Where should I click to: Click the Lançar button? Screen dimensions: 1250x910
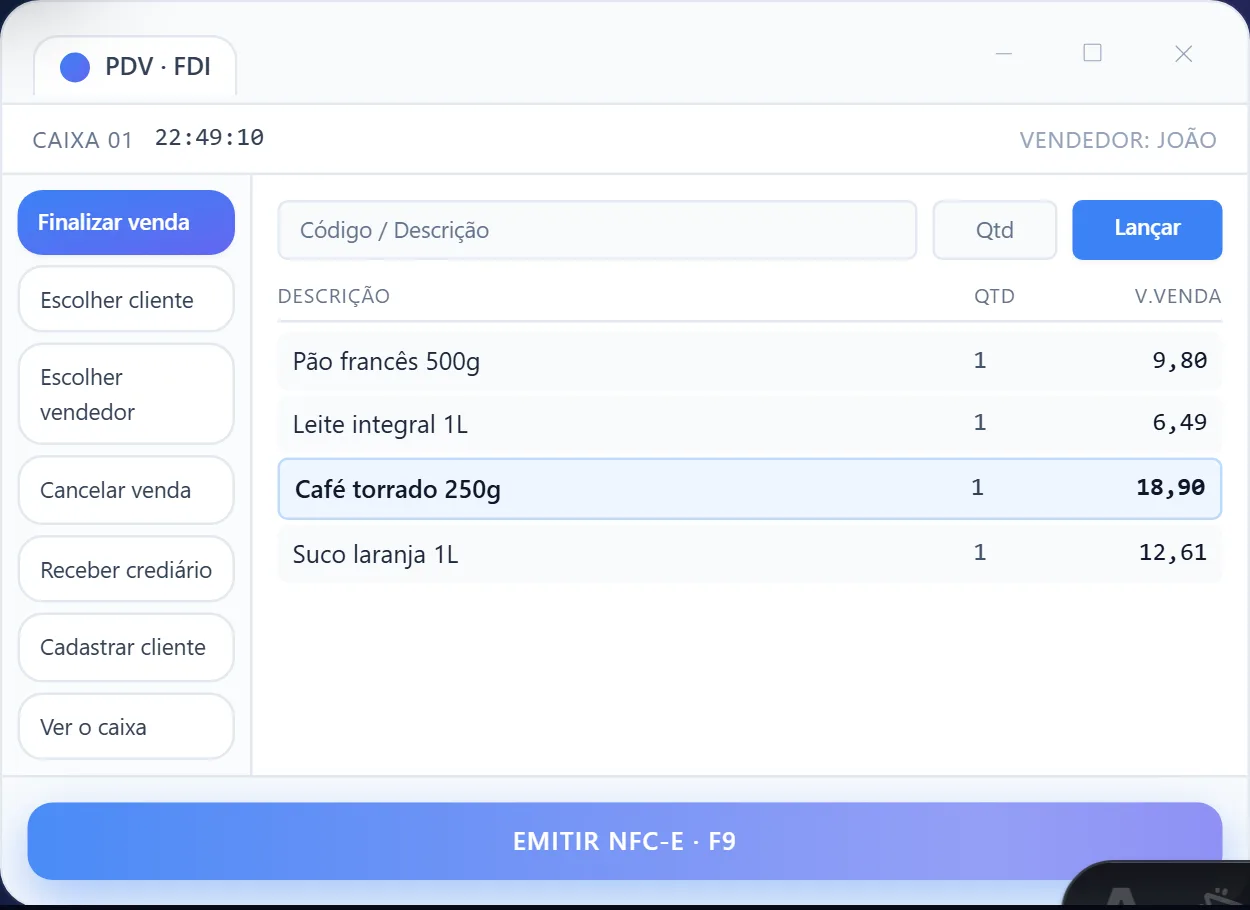coord(1147,229)
